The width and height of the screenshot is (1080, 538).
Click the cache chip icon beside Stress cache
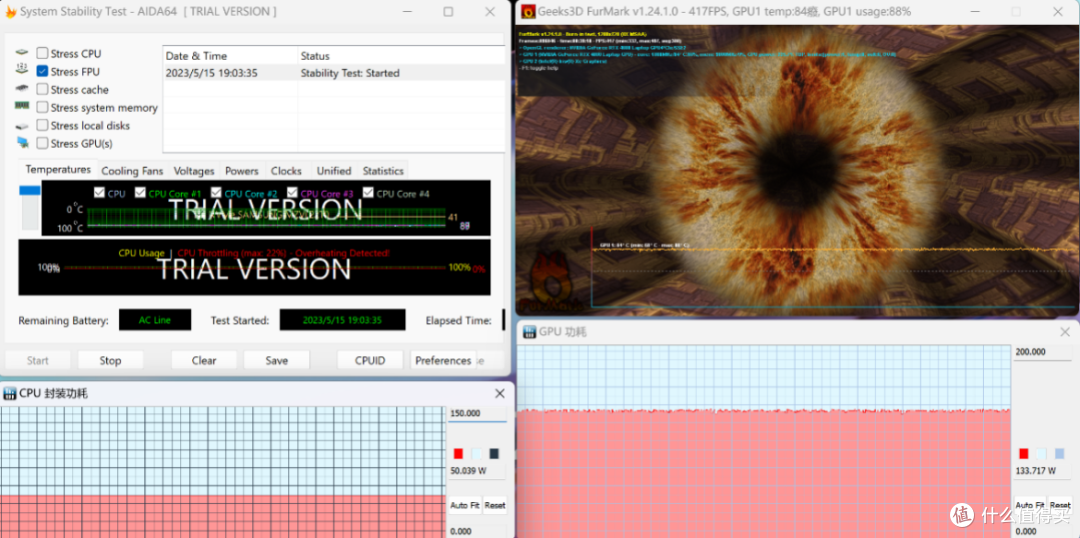22,89
